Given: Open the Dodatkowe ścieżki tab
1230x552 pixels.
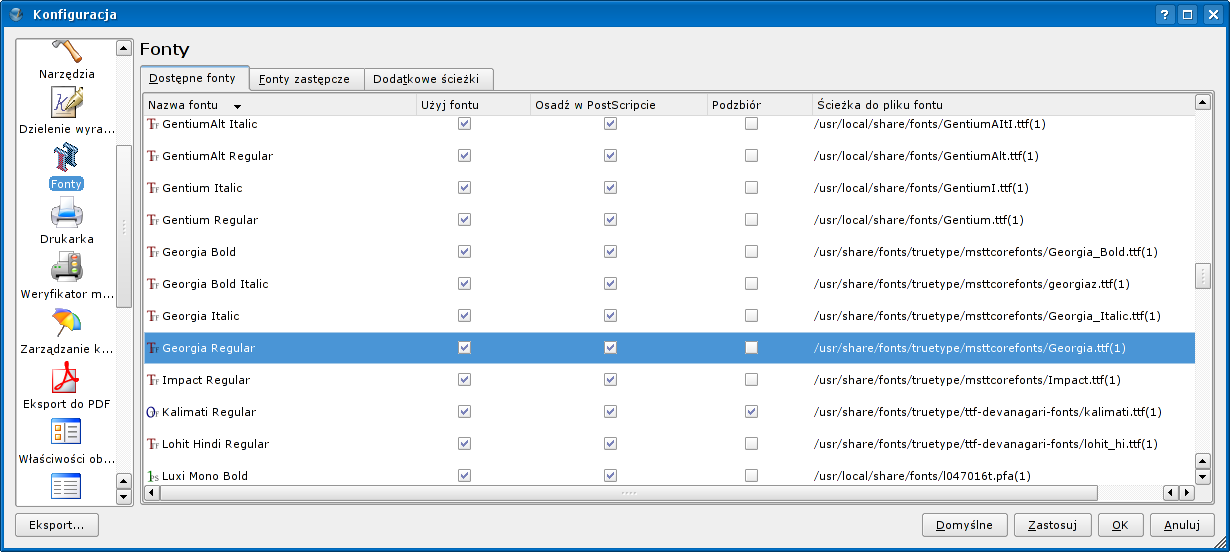Looking at the screenshot, I should [426, 79].
